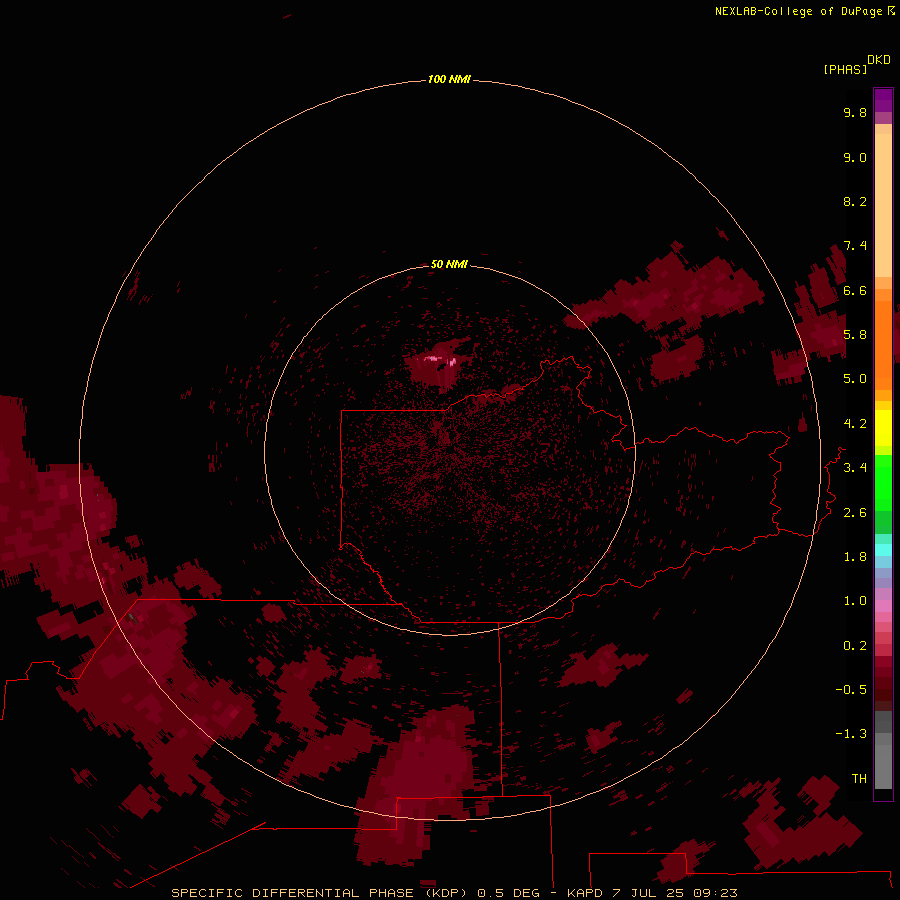Viewport: 900px width, 900px height.
Task: Pick the dark purple top color band
Action: click(x=883, y=100)
